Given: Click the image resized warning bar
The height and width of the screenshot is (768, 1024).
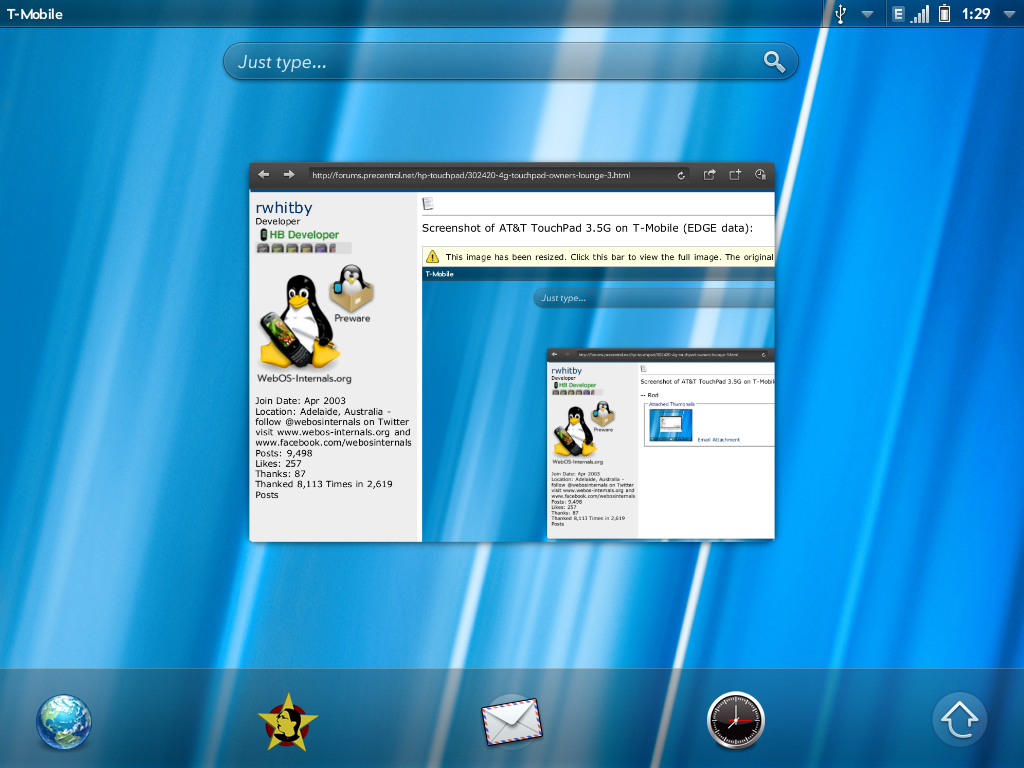Looking at the screenshot, I should tap(598, 257).
